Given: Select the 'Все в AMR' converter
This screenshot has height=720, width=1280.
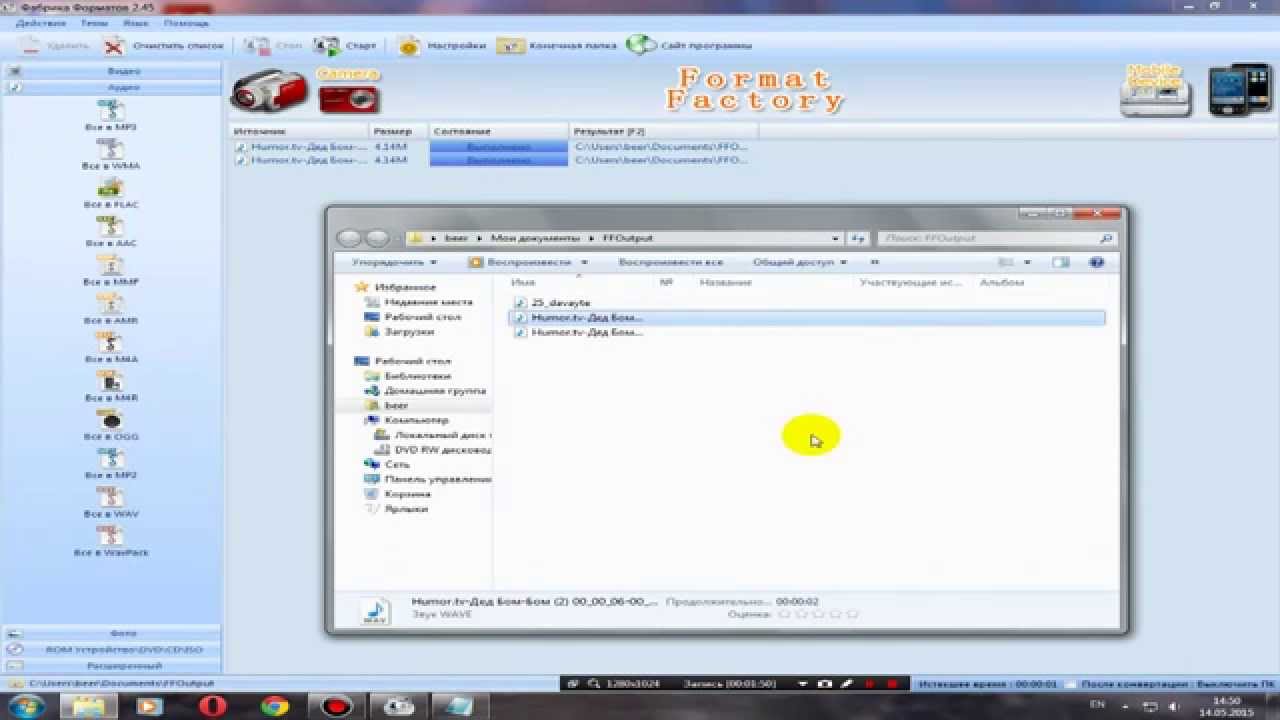Looking at the screenshot, I should (110, 309).
